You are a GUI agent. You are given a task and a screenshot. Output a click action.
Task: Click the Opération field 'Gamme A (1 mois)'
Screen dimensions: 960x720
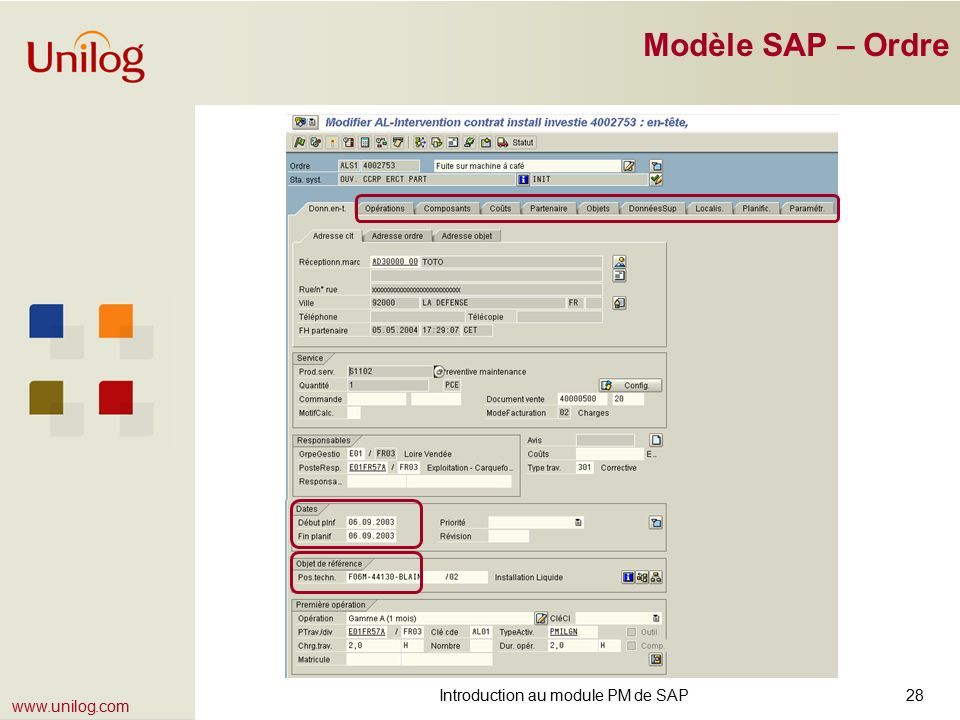(x=440, y=618)
